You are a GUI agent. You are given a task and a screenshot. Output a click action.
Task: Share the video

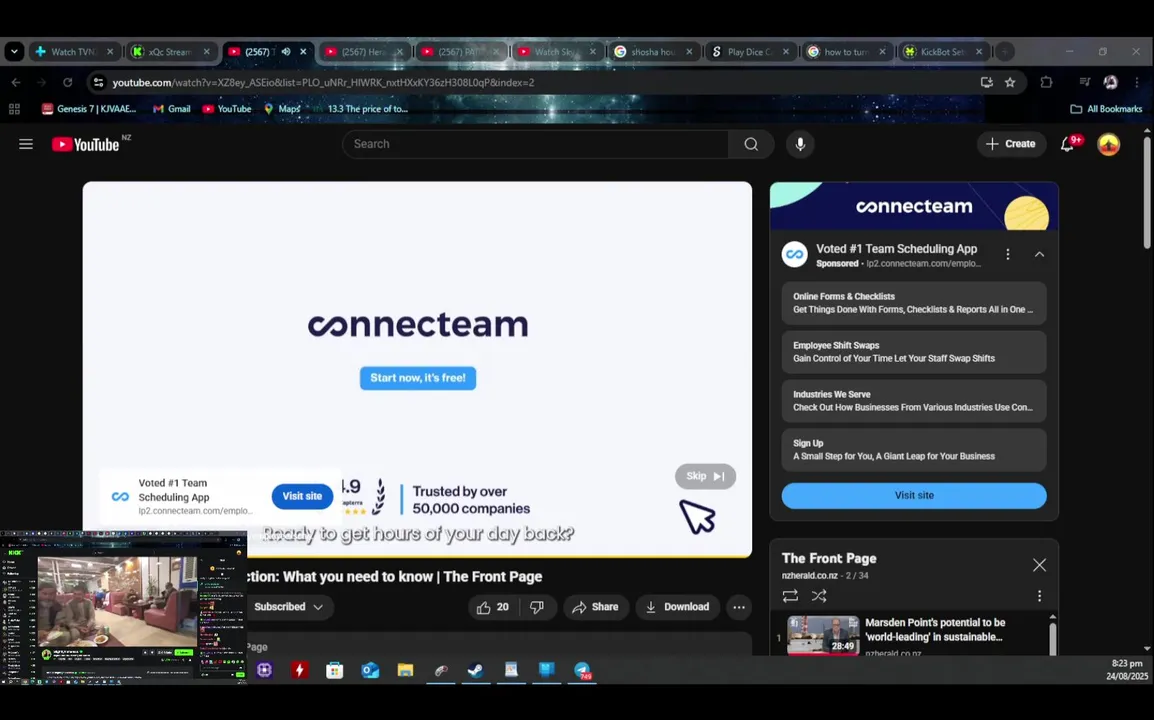[x=595, y=607]
